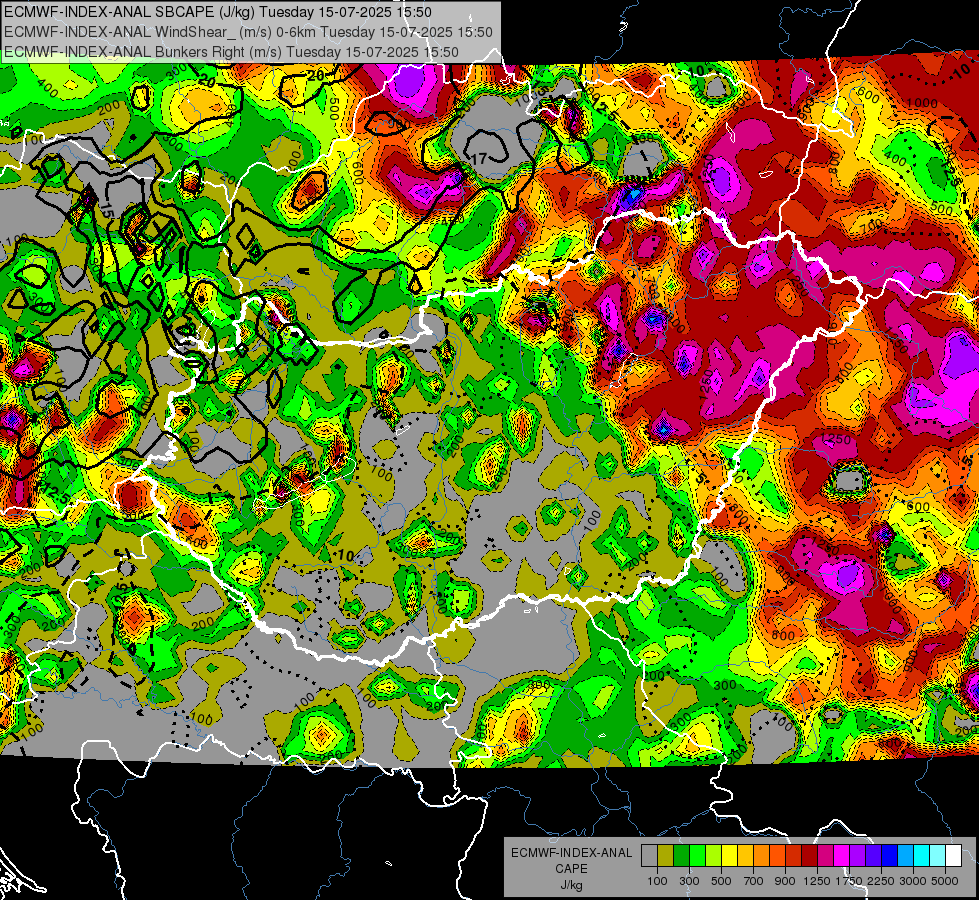Image resolution: width=979 pixels, height=900 pixels.
Task: Click the legend value 900
Action: point(785,881)
